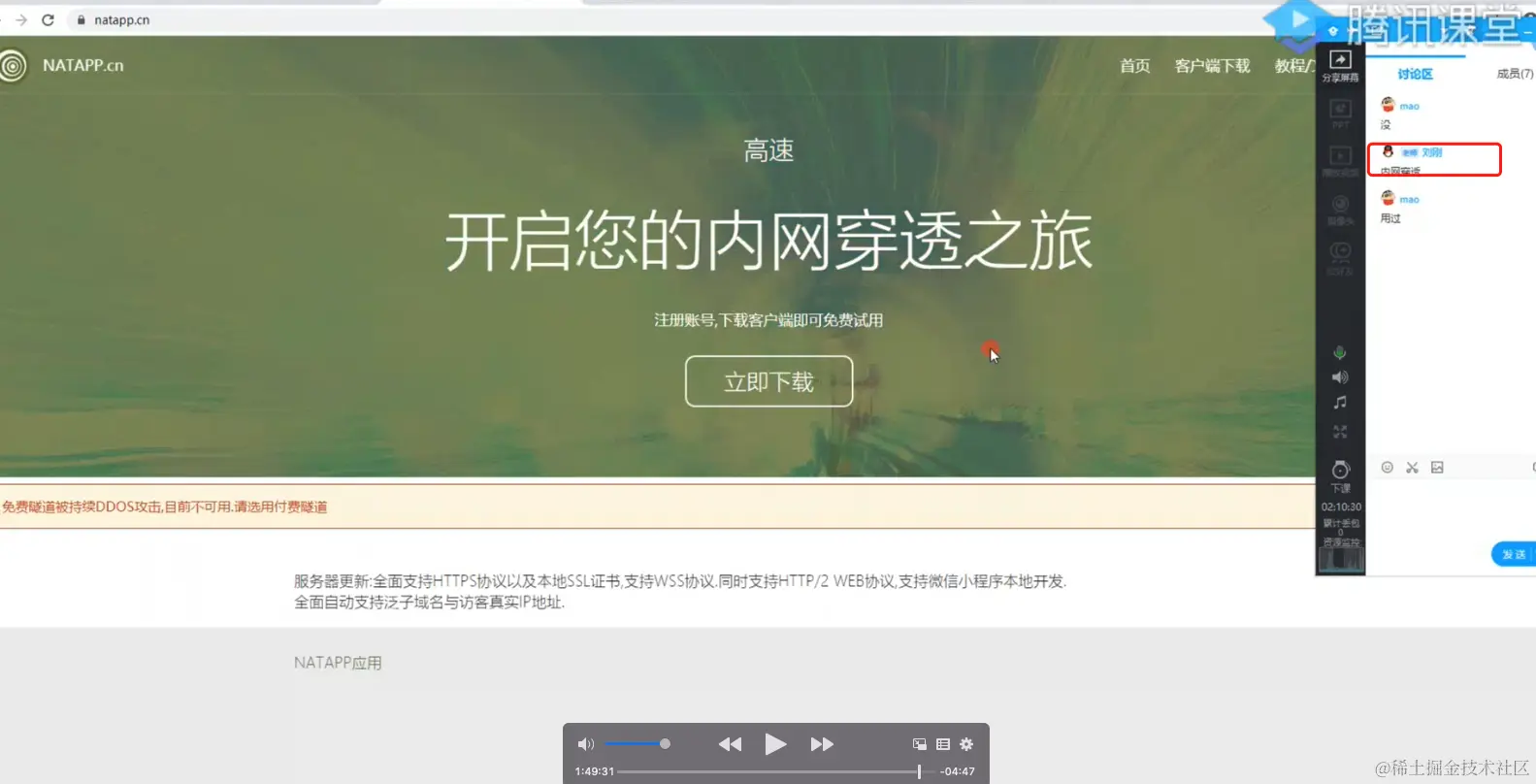
Task: Click the 注册账号,下载客户端即可免费试用 text
Action: [768, 320]
